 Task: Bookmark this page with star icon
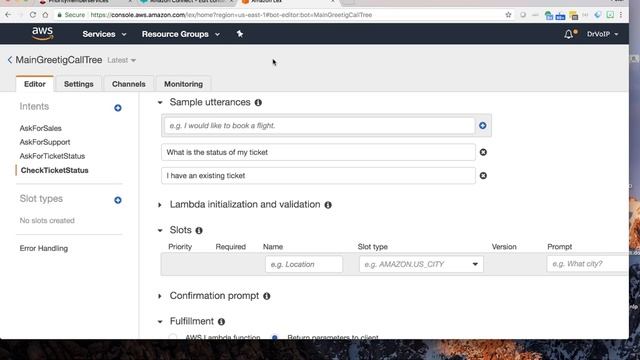tap(508, 15)
